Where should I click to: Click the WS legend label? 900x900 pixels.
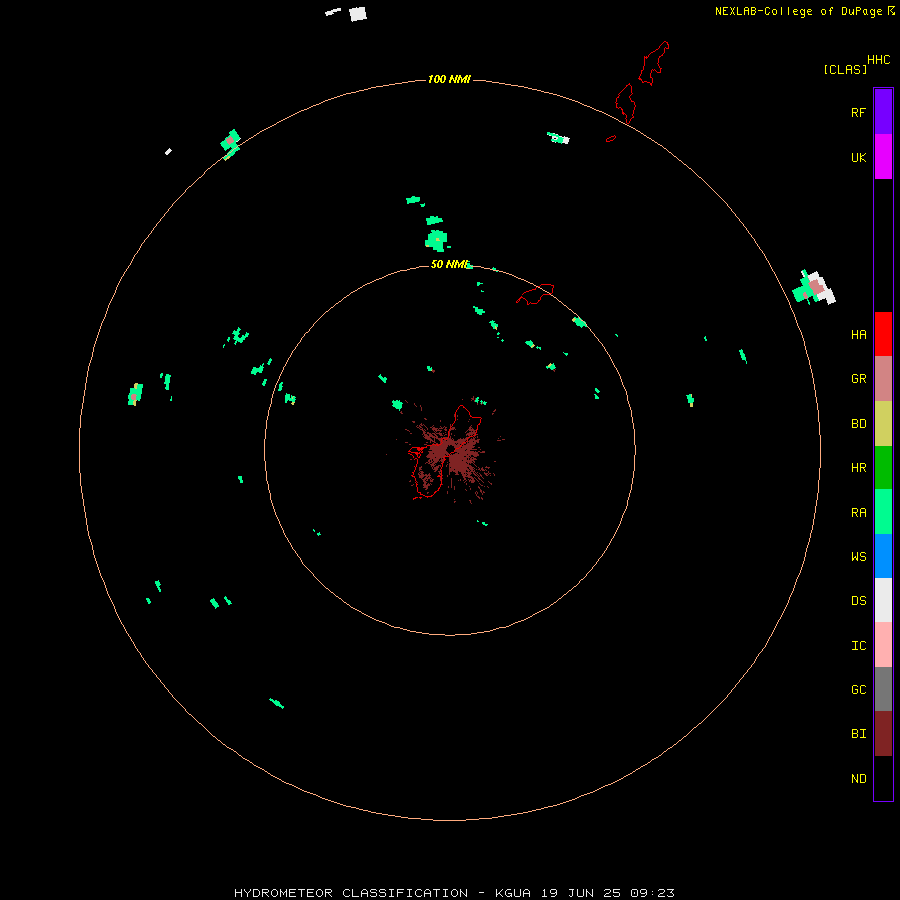click(858, 556)
